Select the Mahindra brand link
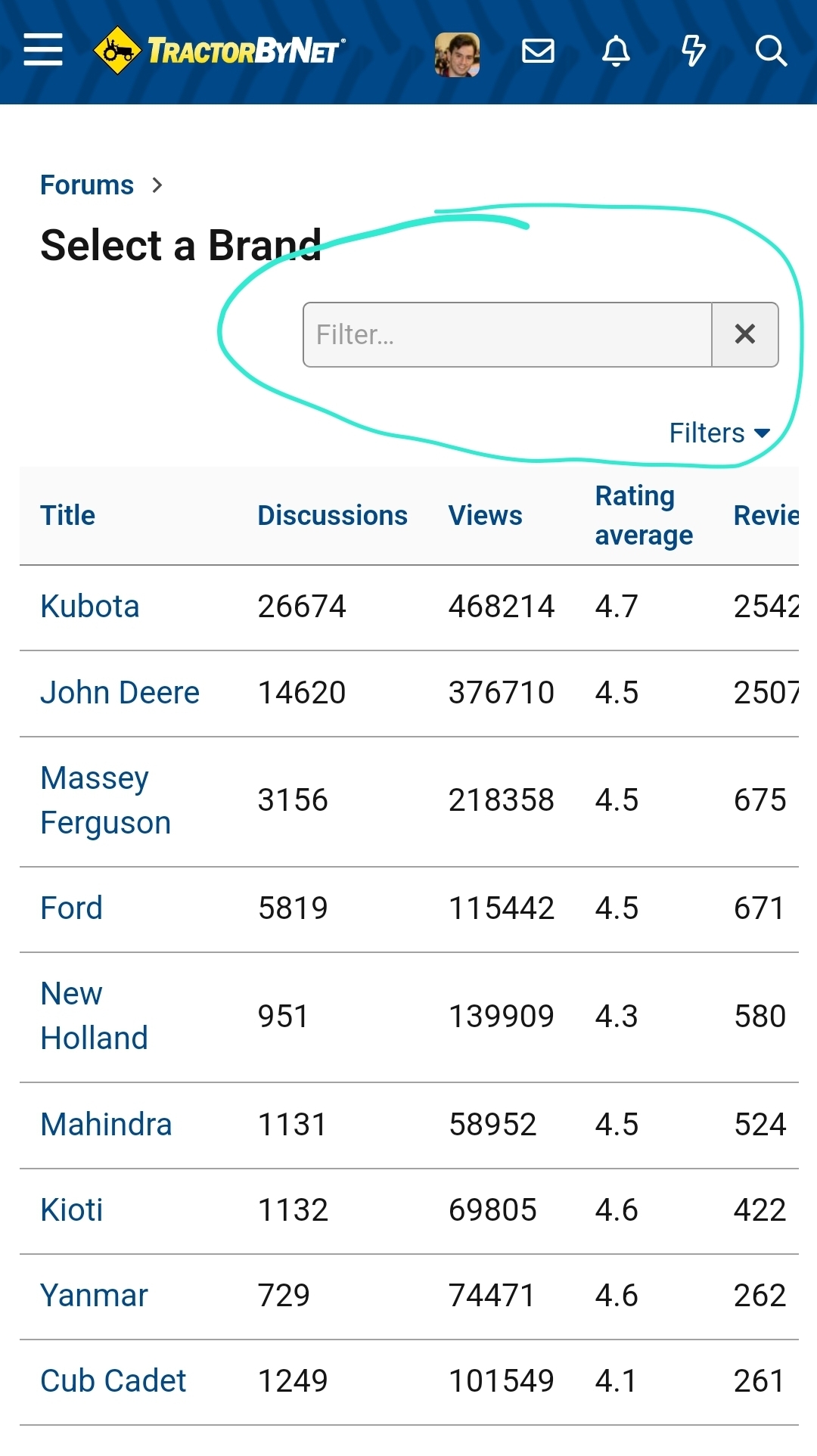This screenshot has height=1456, width=817. coord(106,1125)
